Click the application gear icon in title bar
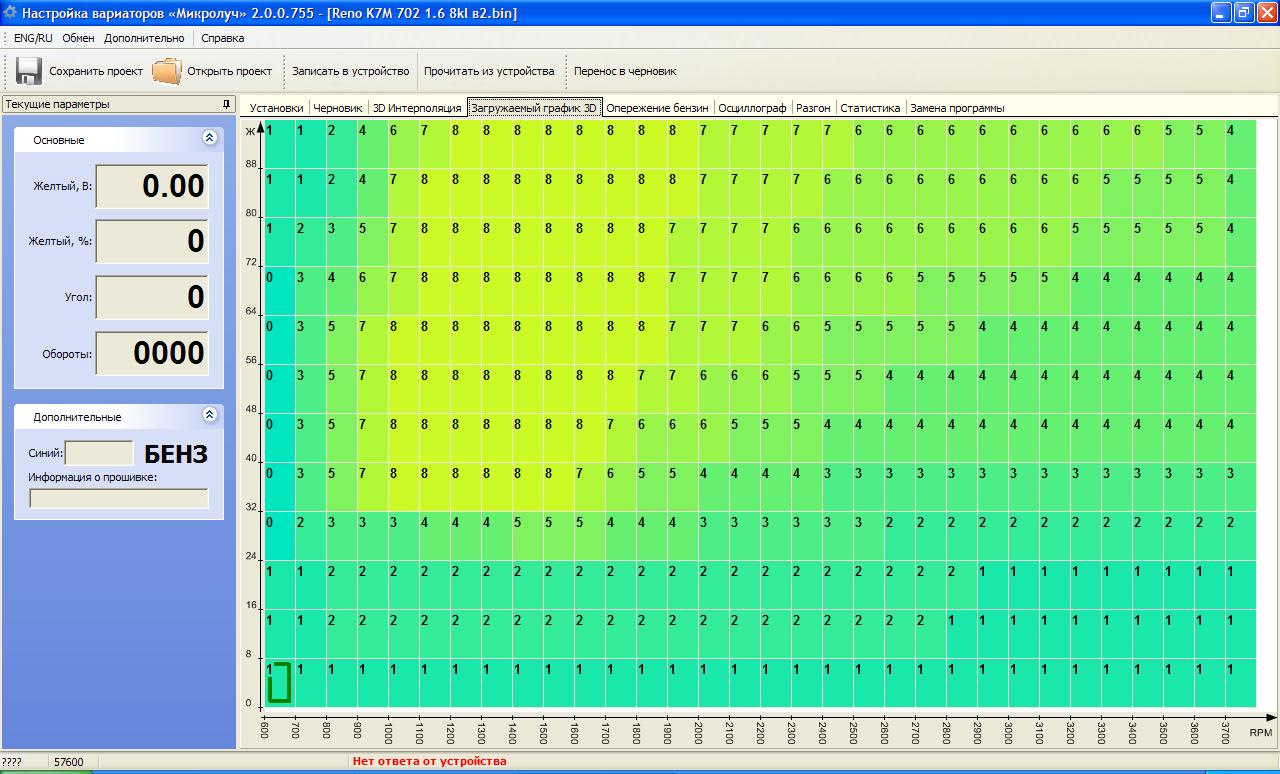1280x774 pixels. click(x=10, y=13)
